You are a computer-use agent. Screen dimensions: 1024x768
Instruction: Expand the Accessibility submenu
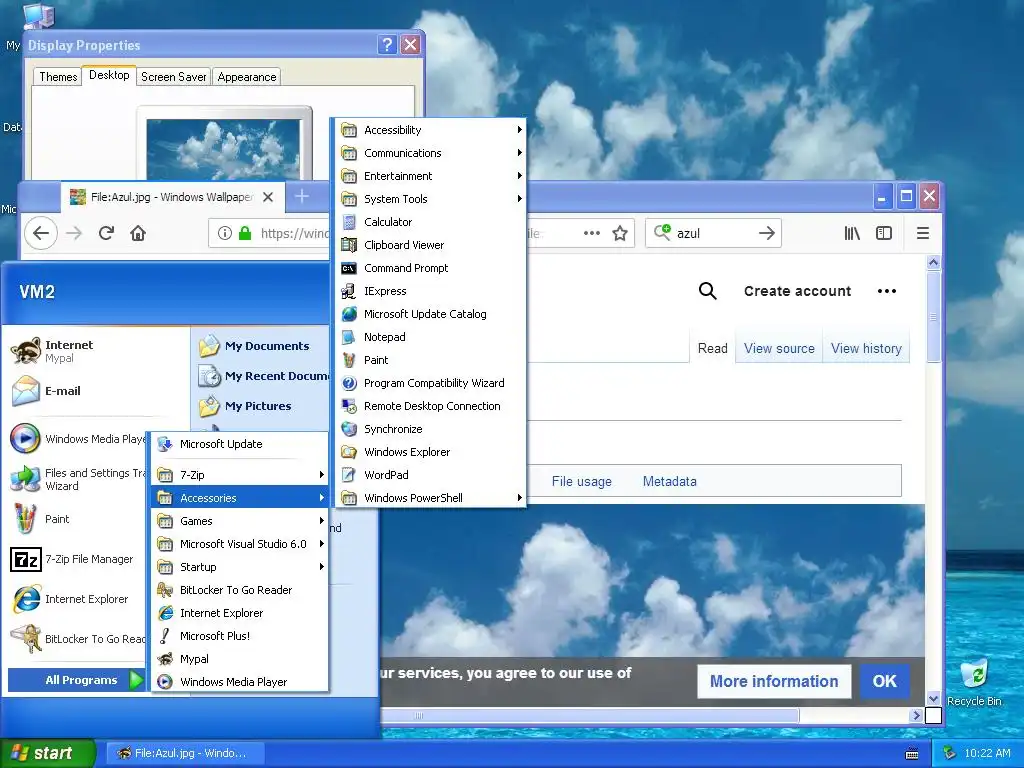tap(430, 130)
